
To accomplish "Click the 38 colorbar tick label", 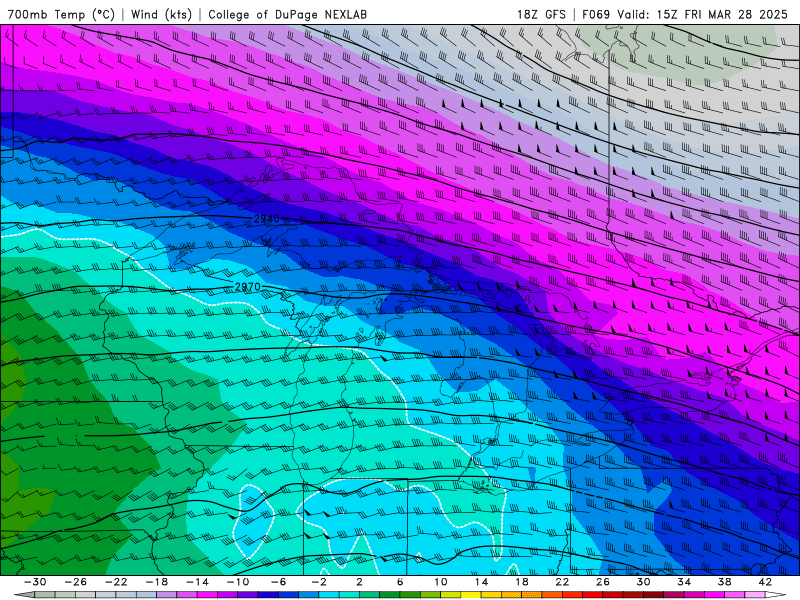I will click(724, 582).
